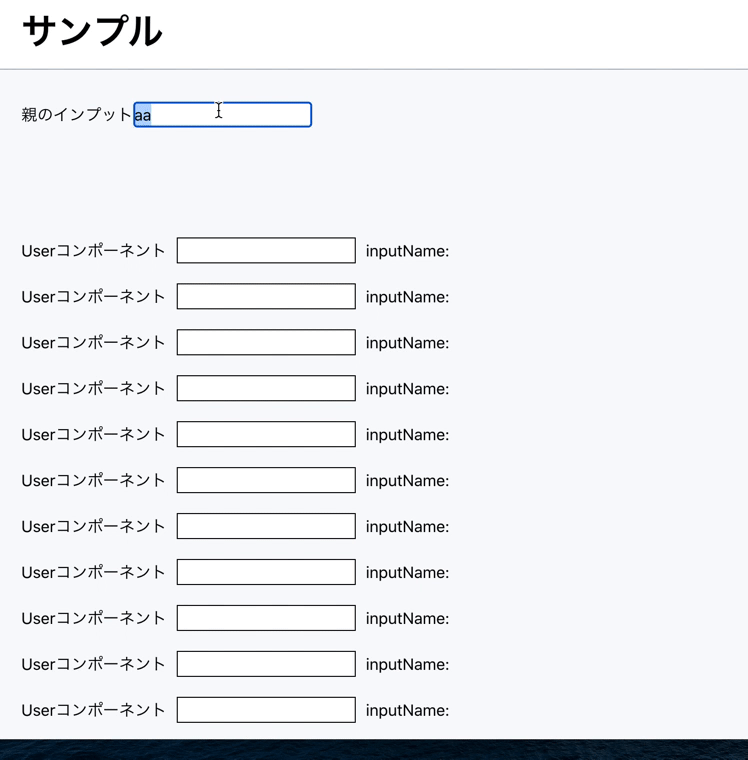Click the bottom row's inputName: label
748x760 pixels.
(x=407, y=711)
